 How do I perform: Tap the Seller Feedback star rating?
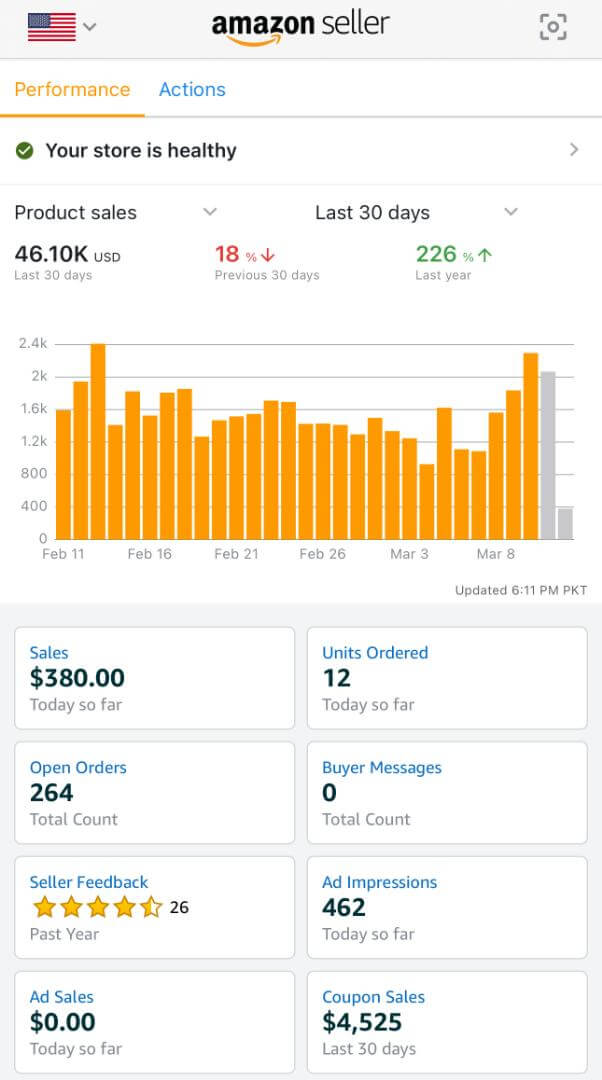97,908
